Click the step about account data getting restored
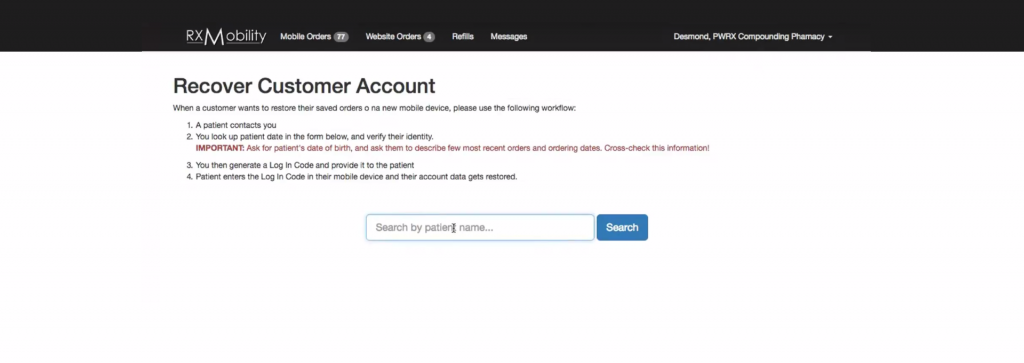 pos(357,176)
